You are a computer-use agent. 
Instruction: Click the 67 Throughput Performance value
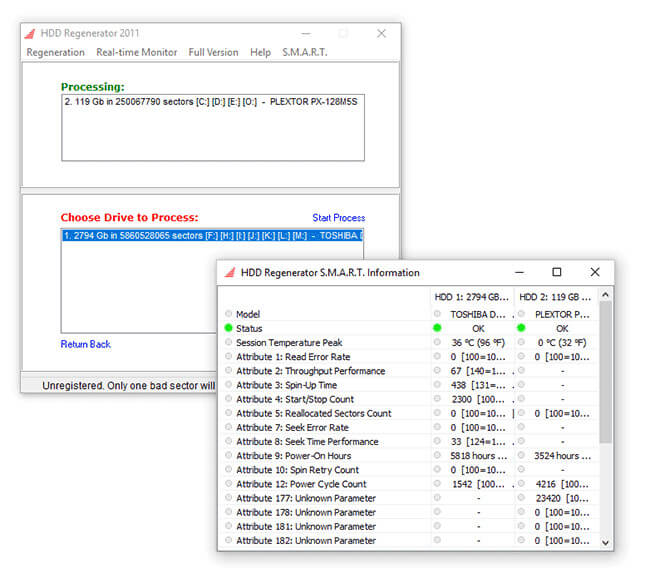click(478, 371)
